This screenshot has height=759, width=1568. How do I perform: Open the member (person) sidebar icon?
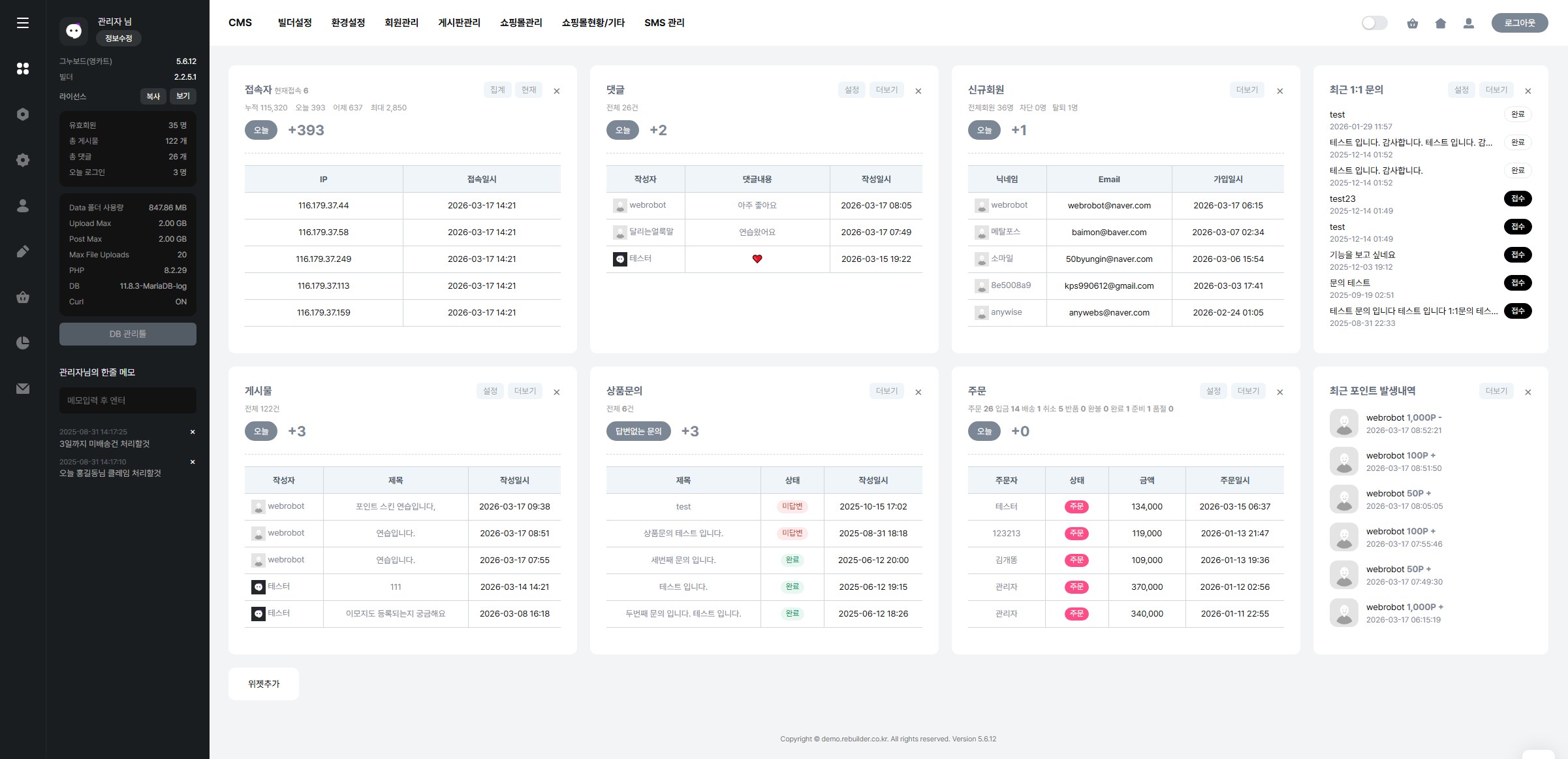(x=23, y=206)
